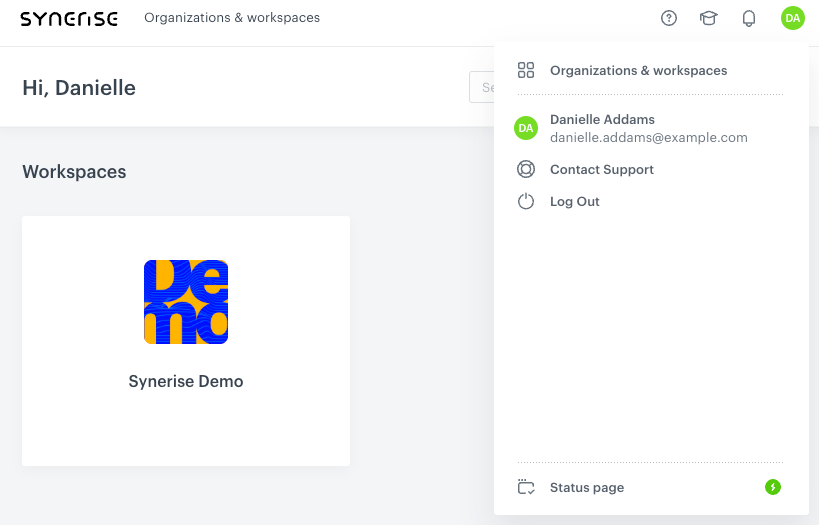Screen dimensions: 819x525
Task: Open the notifications bell
Action: [748, 18]
